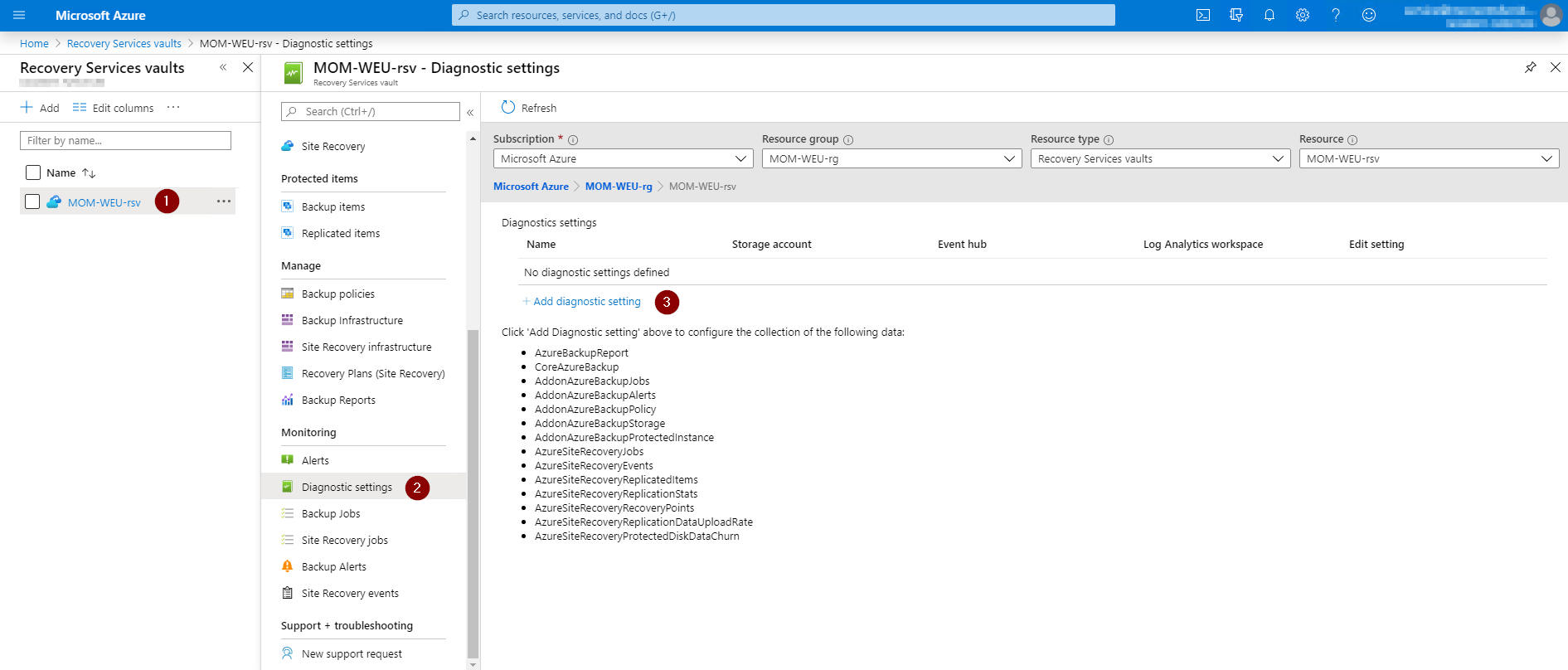Click the Log Analytics workspace column header

1203,244
